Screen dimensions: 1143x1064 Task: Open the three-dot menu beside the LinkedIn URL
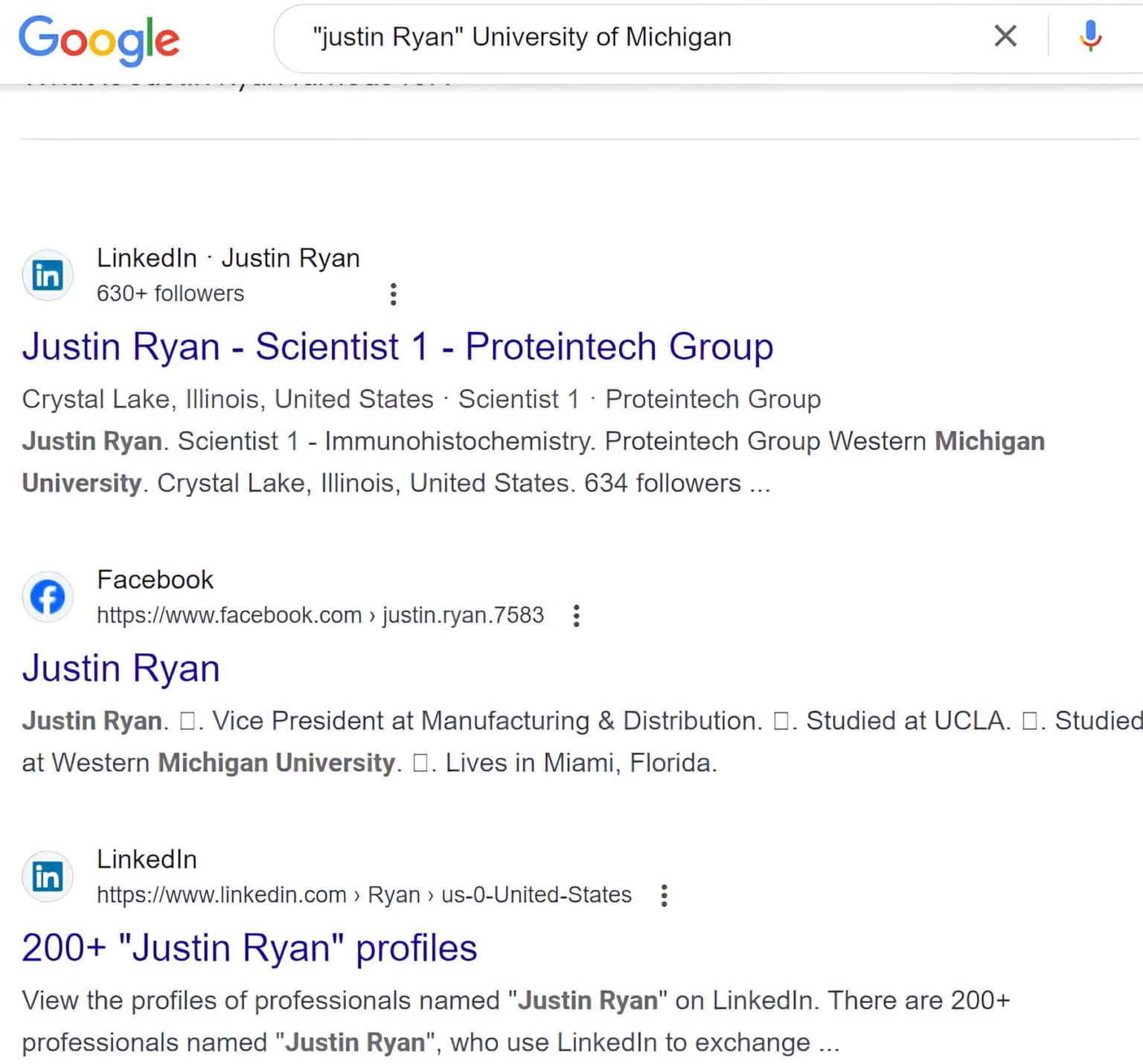(664, 895)
